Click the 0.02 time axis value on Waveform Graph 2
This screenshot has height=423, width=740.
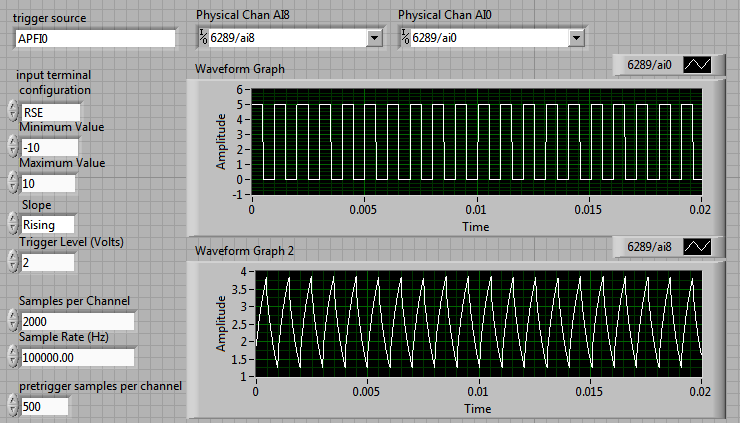[x=699, y=391]
